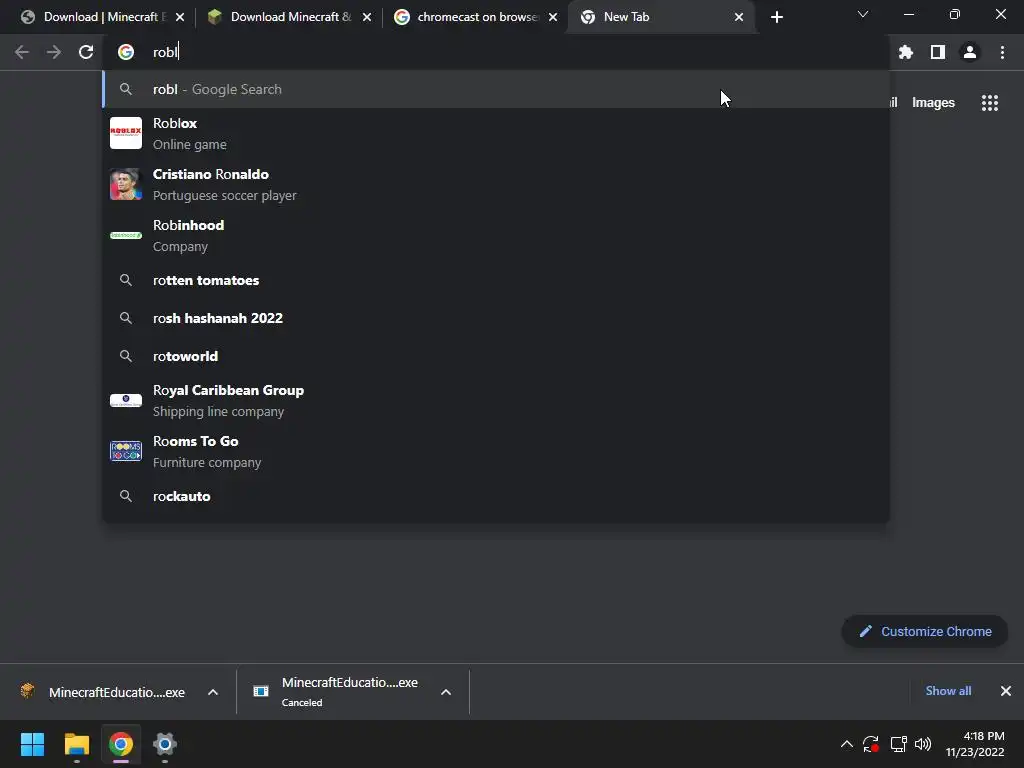Open the Settings gear on taskbar

[x=165, y=744]
